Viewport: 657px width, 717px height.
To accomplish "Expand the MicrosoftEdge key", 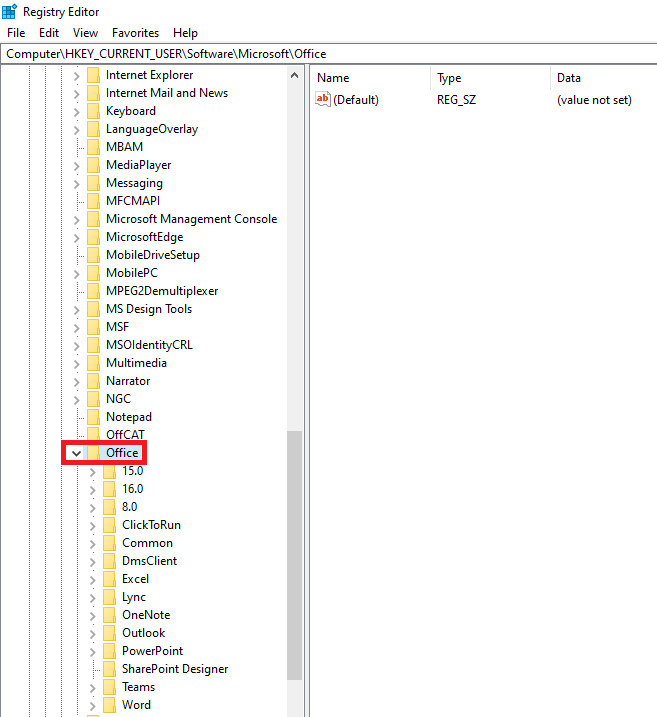I will (76, 237).
